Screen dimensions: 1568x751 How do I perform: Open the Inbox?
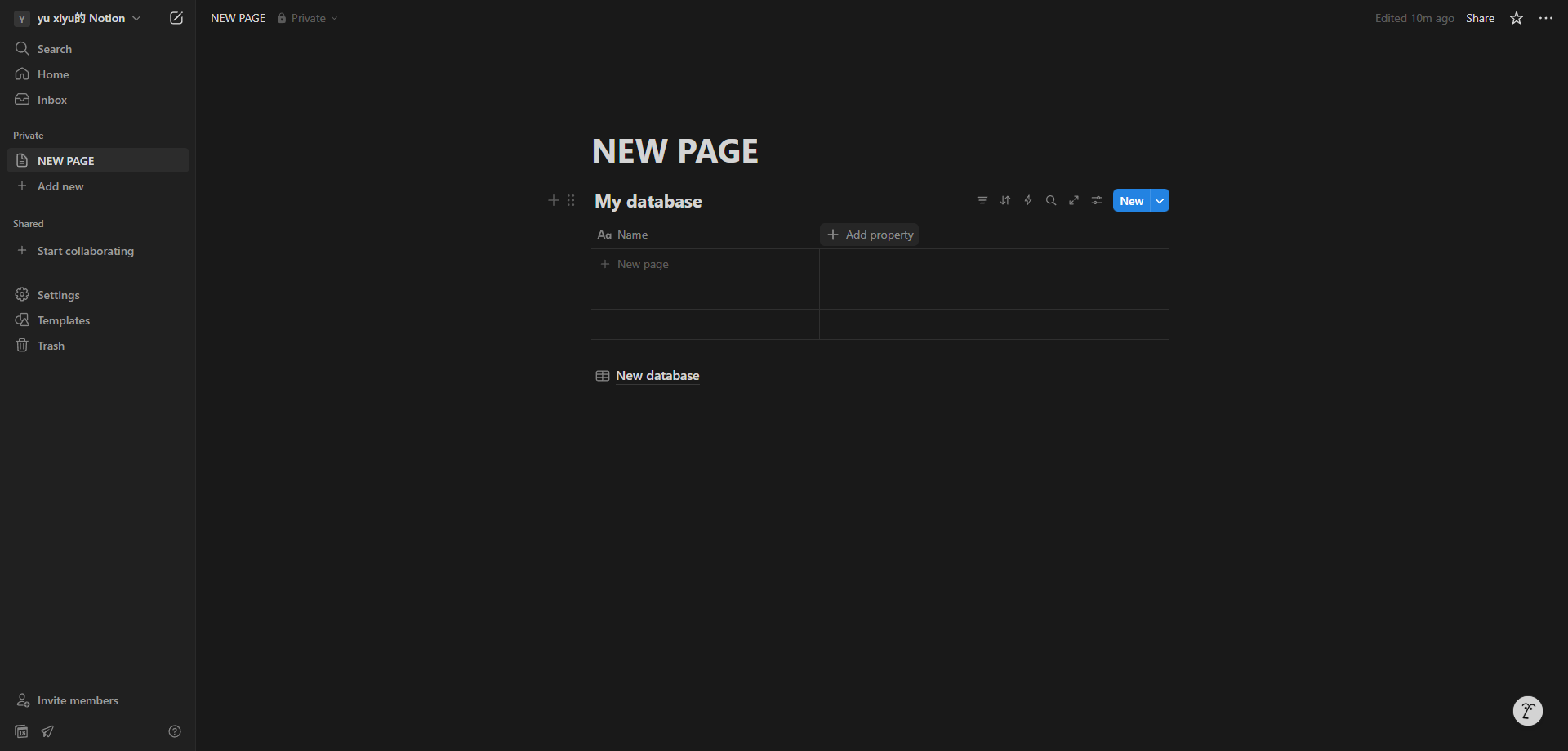pyautogui.click(x=98, y=100)
